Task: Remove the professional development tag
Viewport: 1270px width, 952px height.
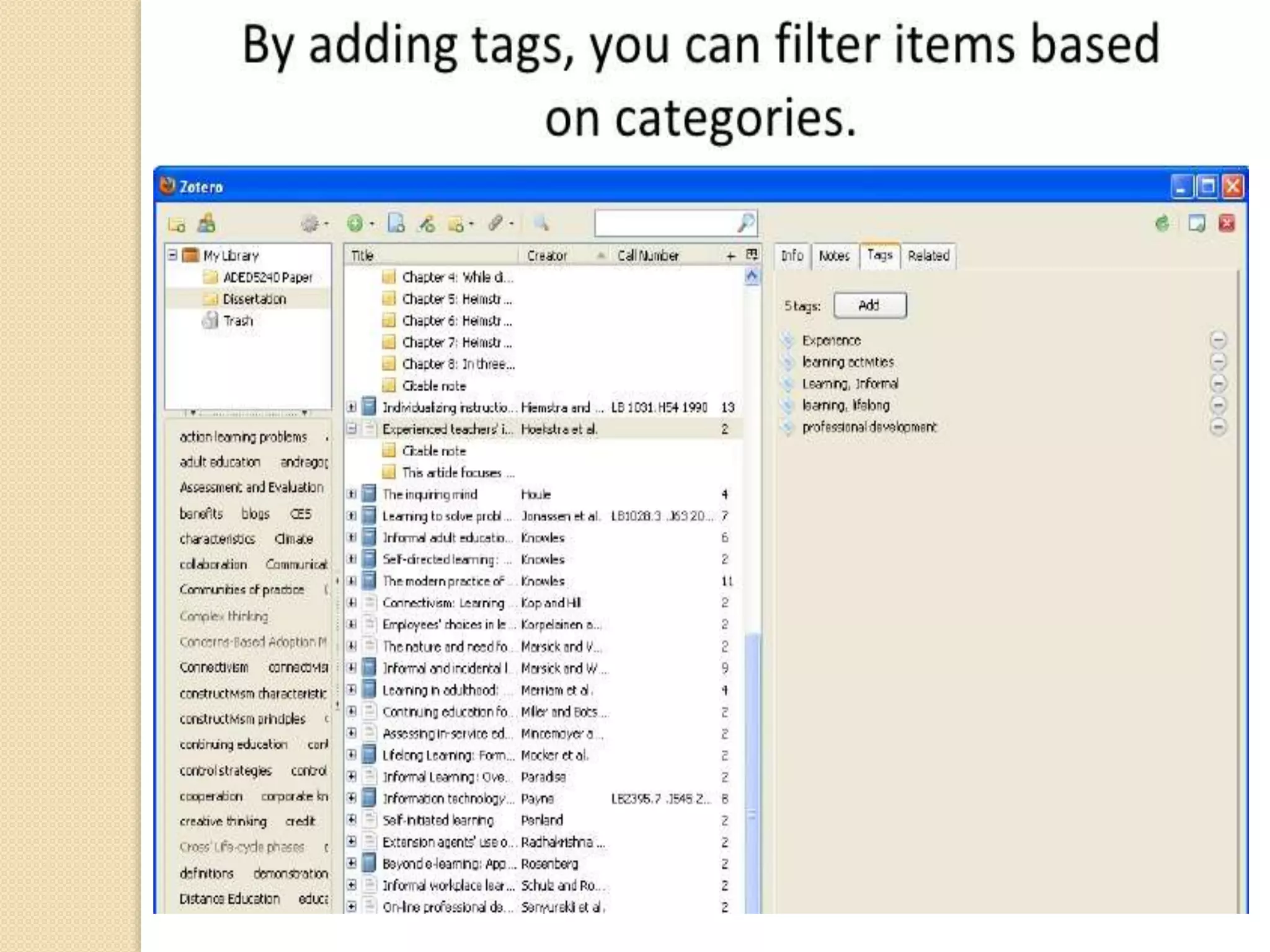Action: click(1217, 427)
